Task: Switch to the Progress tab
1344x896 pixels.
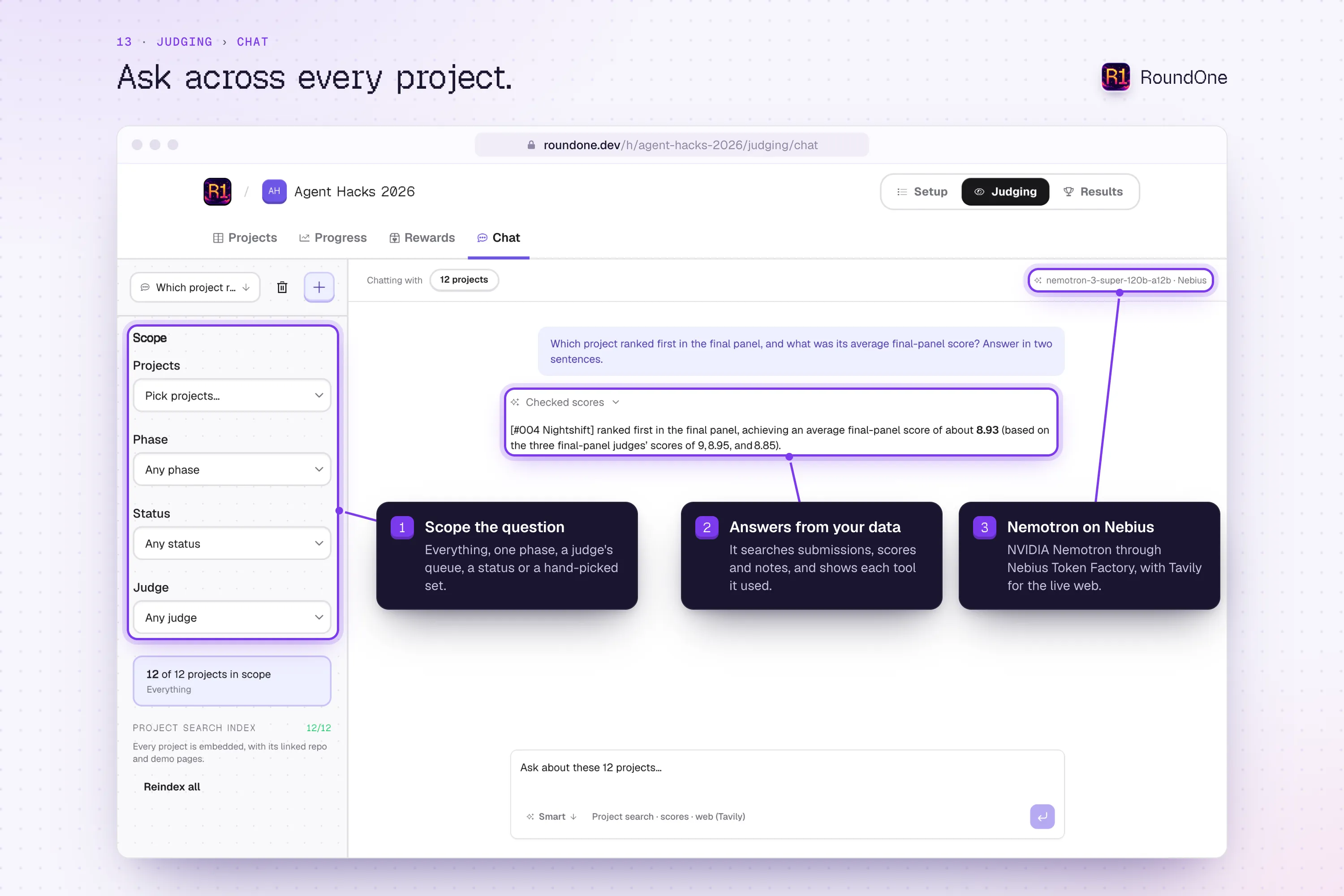Action: click(333, 238)
